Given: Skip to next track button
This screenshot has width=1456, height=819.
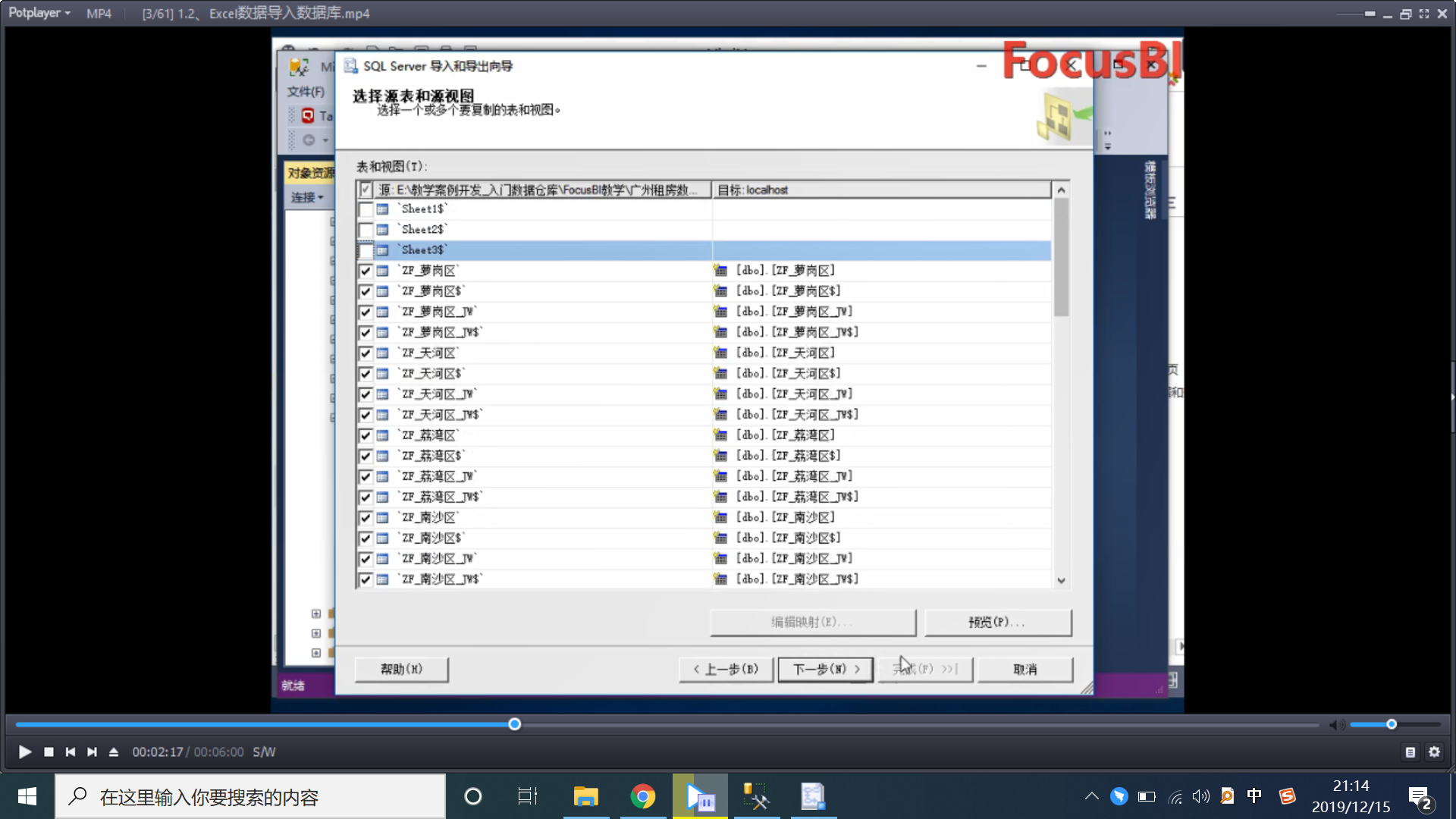Looking at the screenshot, I should (92, 752).
